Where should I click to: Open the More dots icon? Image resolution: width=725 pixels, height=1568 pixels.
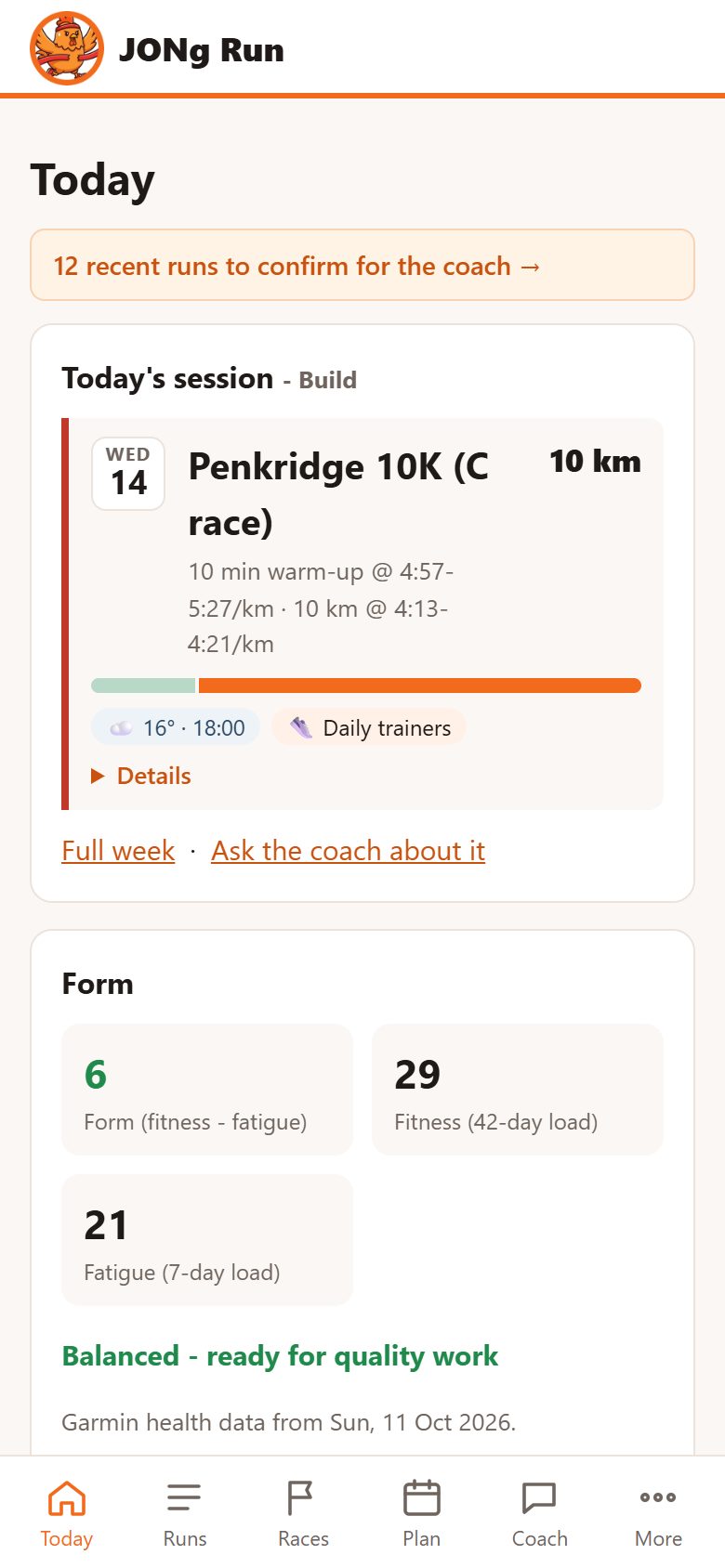pyautogui.click(x=658, y=1496)
